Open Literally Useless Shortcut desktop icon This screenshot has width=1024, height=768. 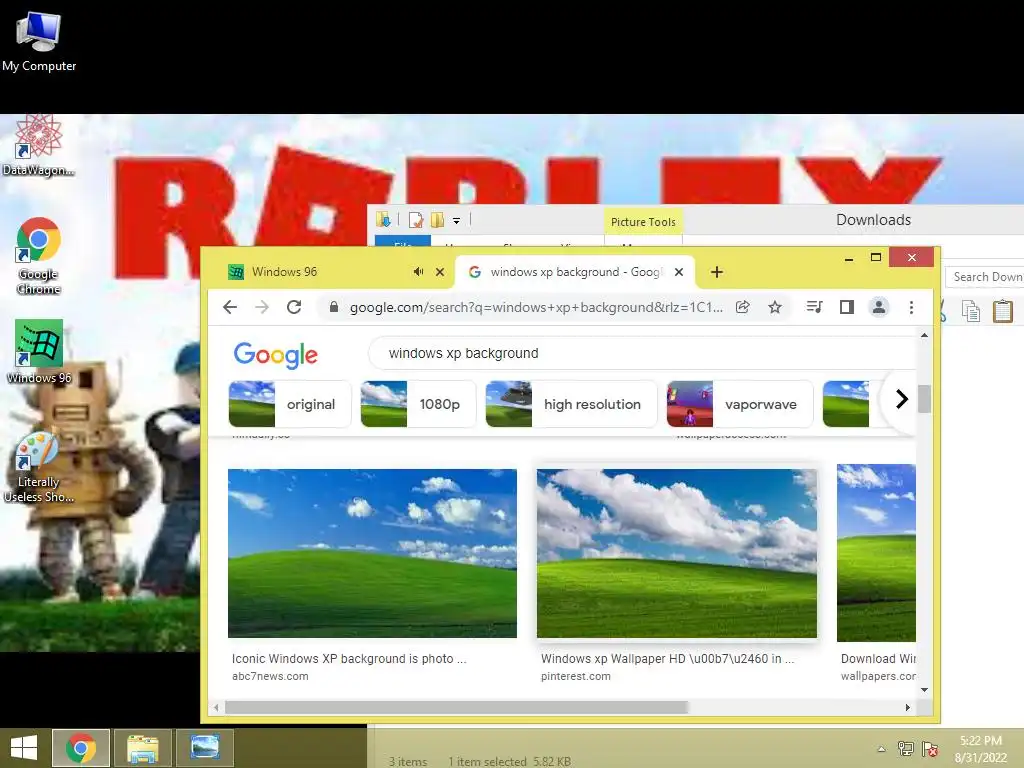[x=38, y=467]
